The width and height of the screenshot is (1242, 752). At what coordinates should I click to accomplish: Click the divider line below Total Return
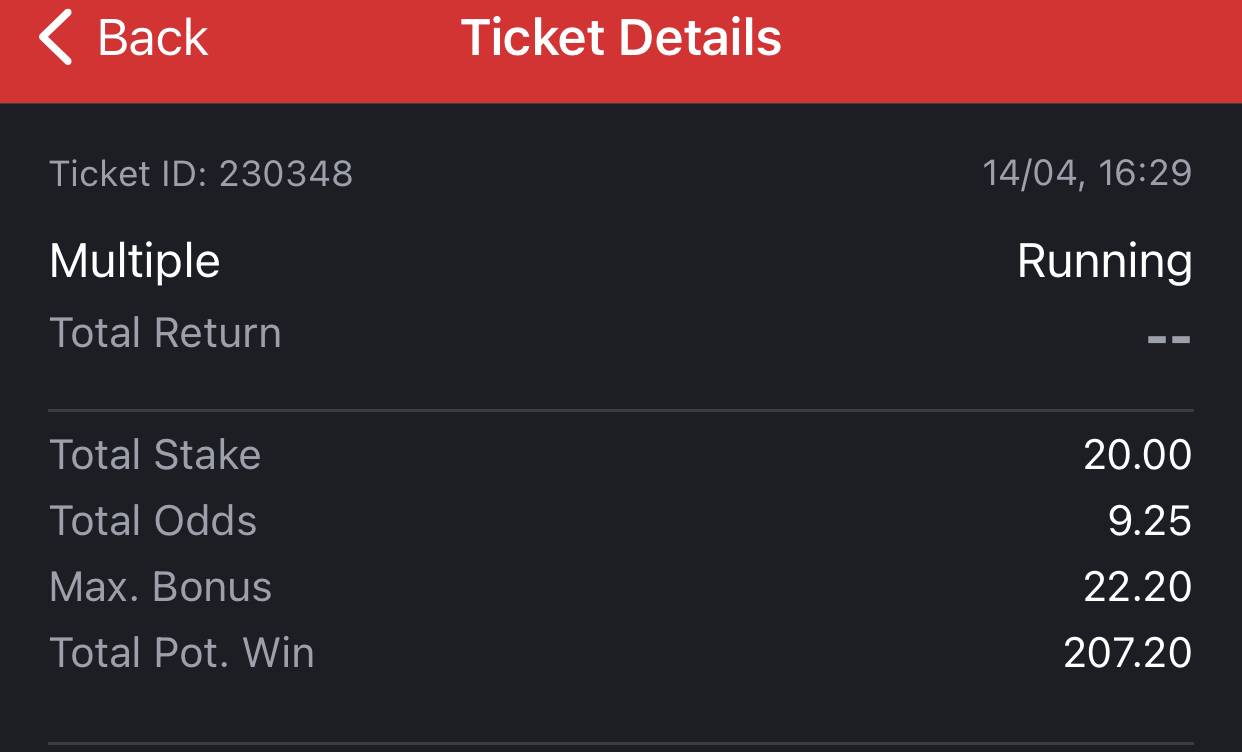pos(621,410)
